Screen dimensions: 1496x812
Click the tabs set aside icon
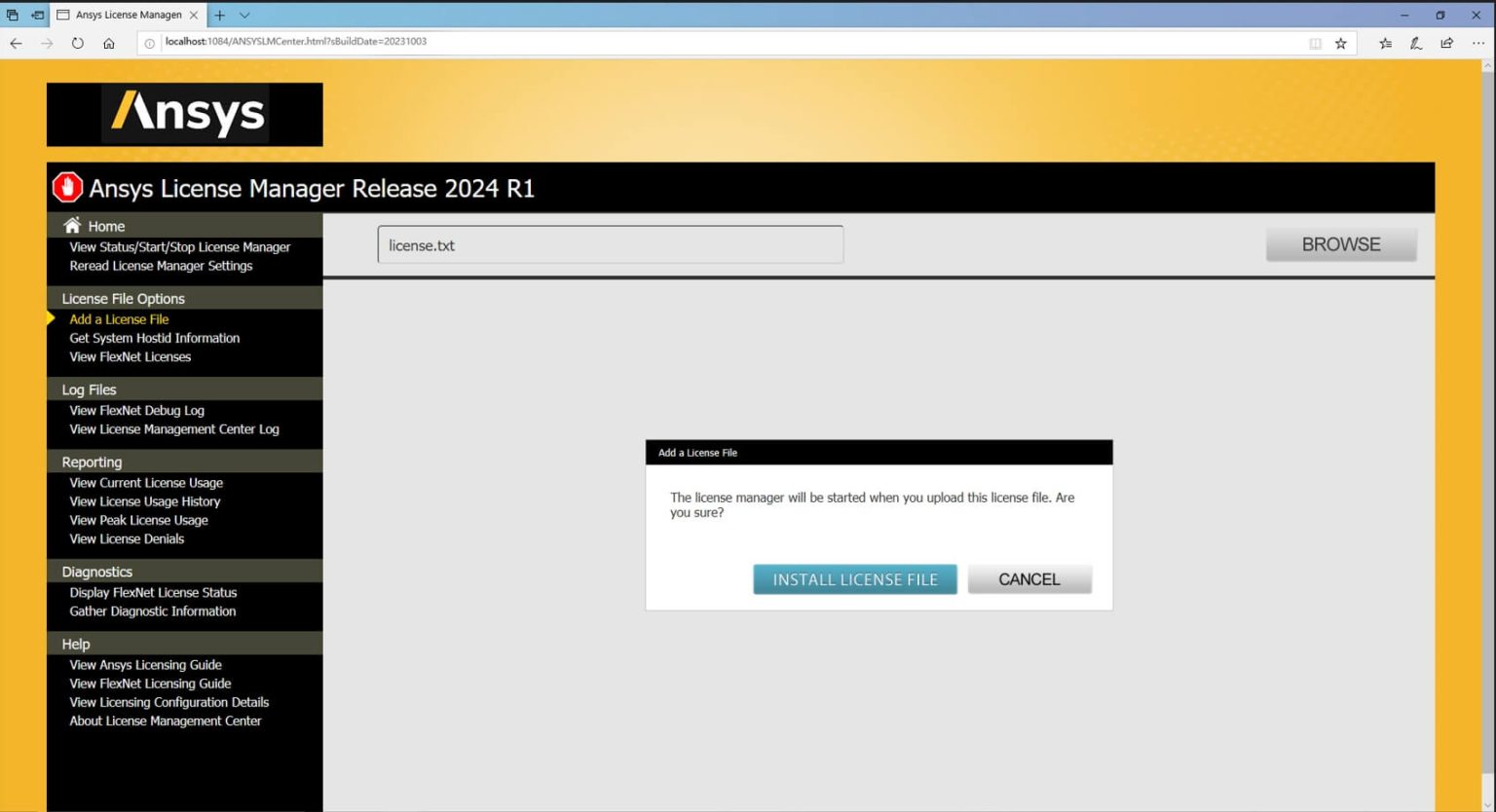pyautogui.click(x=13, y=15)
